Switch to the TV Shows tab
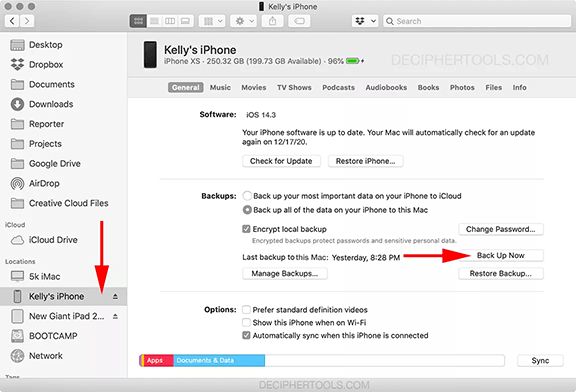576x392 pixels. point(294,87)
